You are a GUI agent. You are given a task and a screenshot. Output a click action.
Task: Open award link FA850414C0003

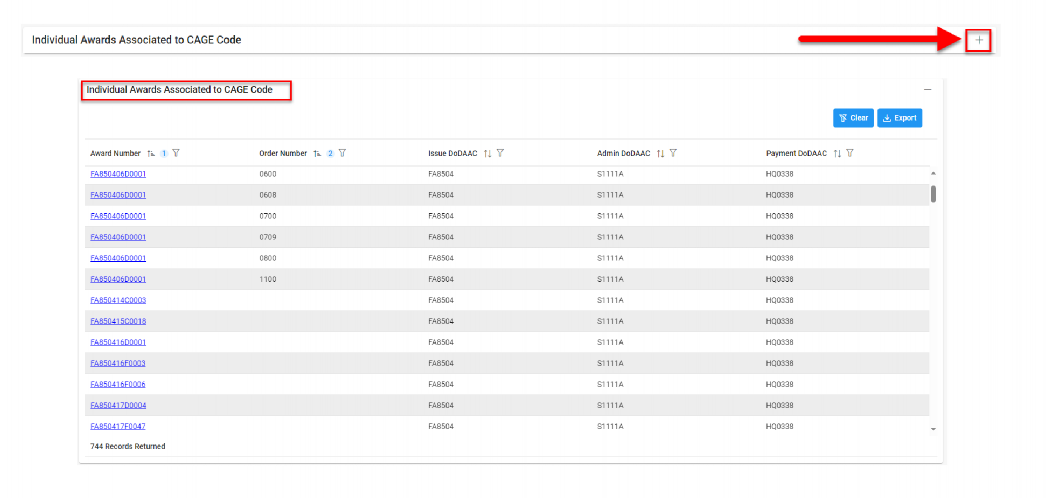tap(118, 300)
